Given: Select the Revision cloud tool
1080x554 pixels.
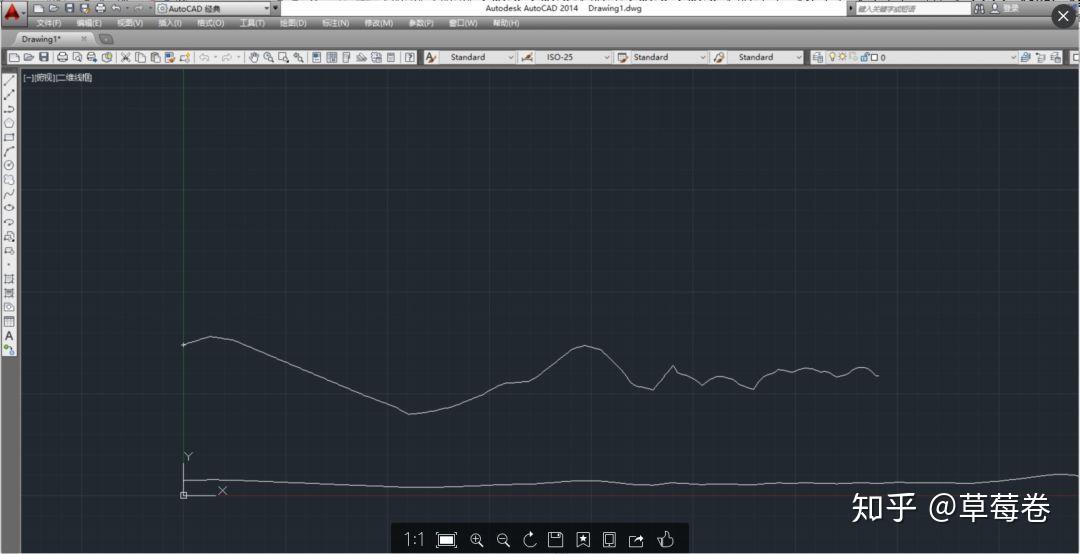Looking at the screenshot, I should point(9,180).
